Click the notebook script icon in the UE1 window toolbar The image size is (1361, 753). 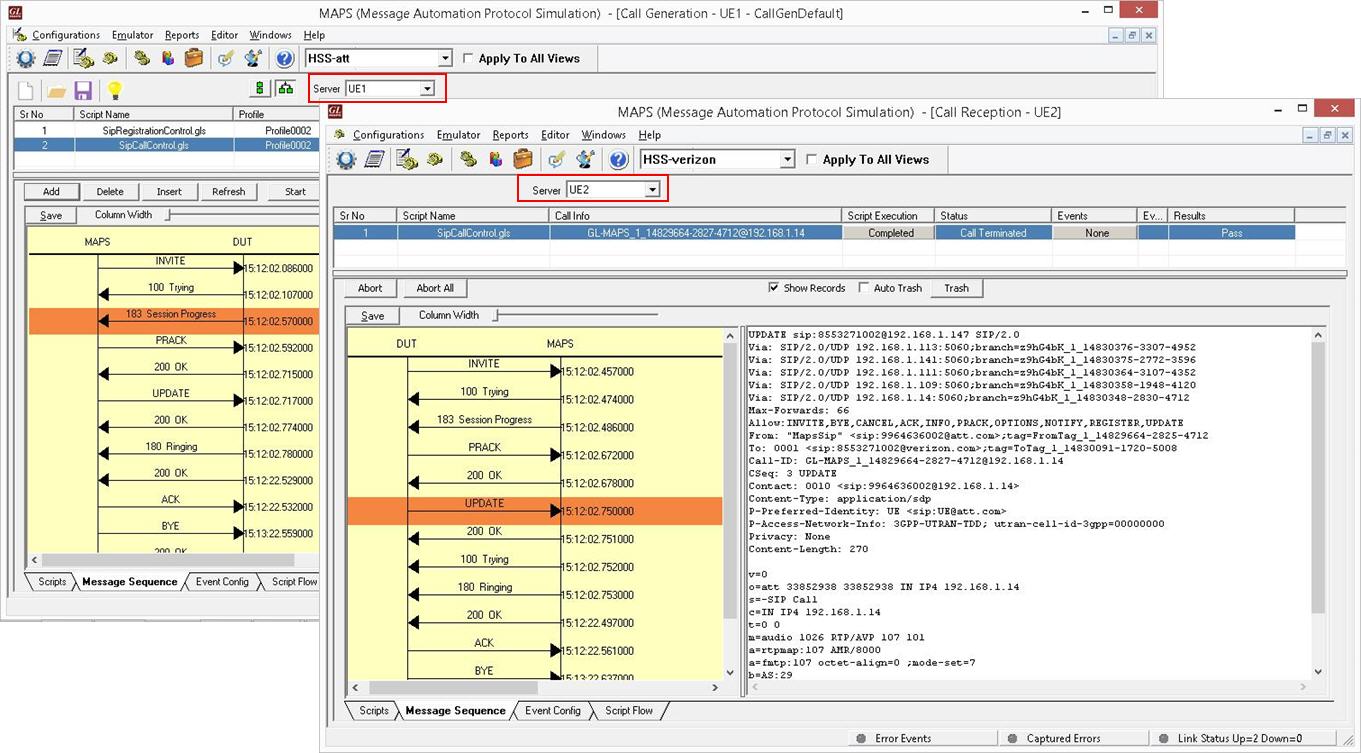[x=51, y=59]
